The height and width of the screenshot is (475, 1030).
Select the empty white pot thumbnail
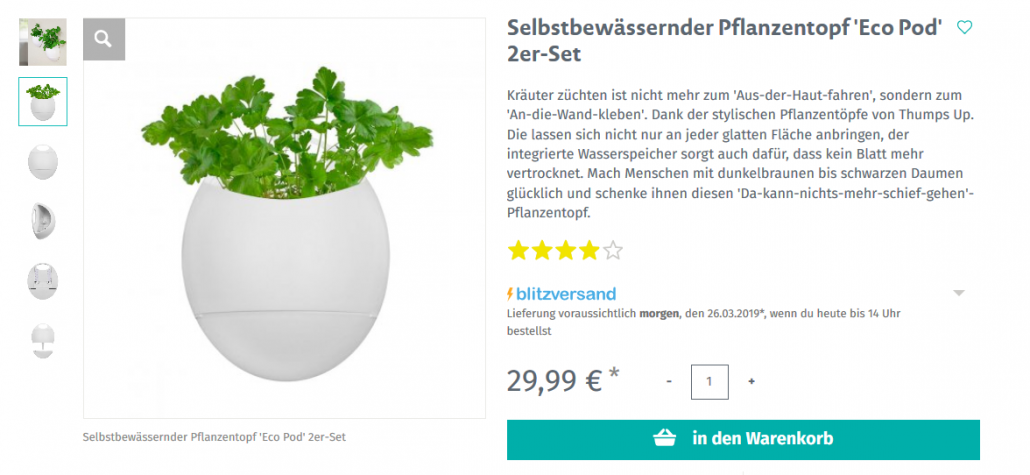coord(43,162)
